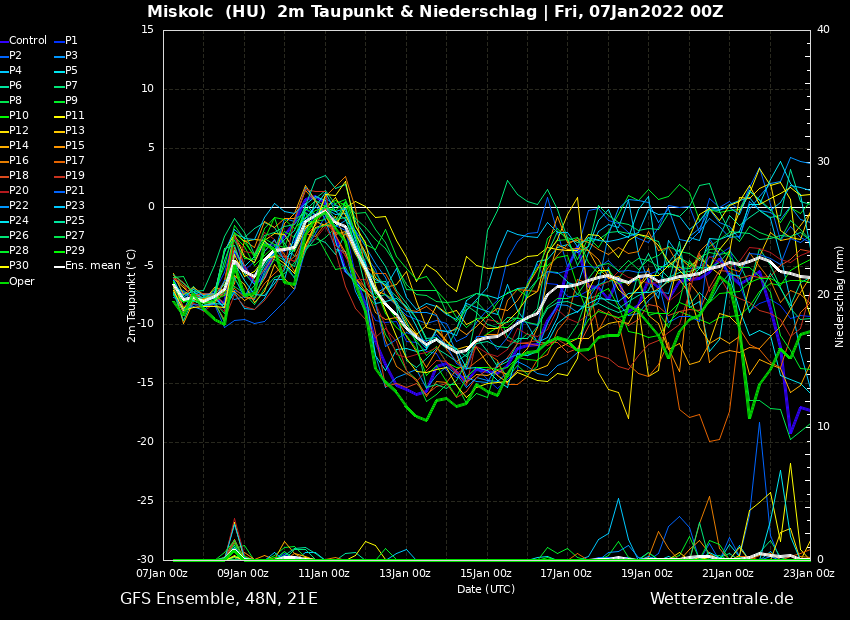
Task: Click the Oper legend entry
Action: coord(21,281)
